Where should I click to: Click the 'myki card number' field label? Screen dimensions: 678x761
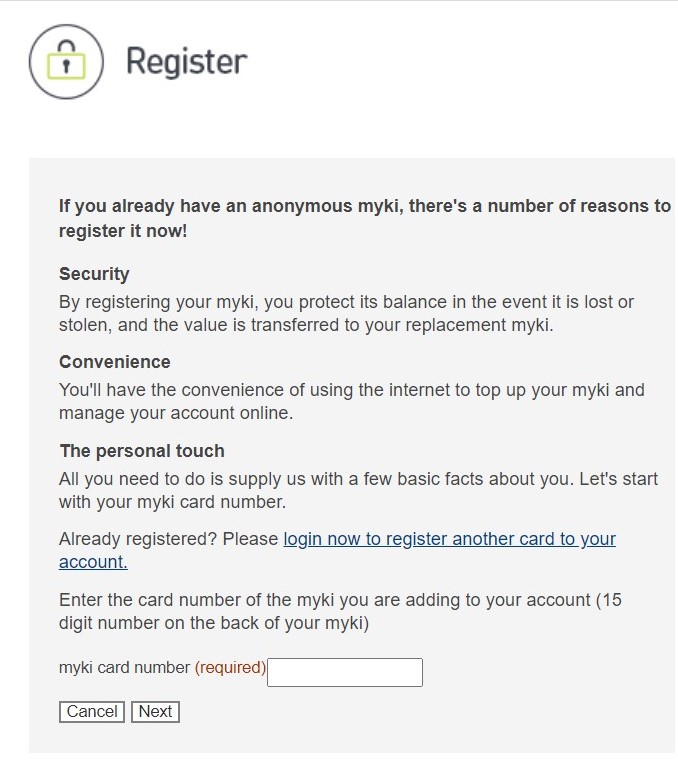pyautogui.click(x=124, y=667)
